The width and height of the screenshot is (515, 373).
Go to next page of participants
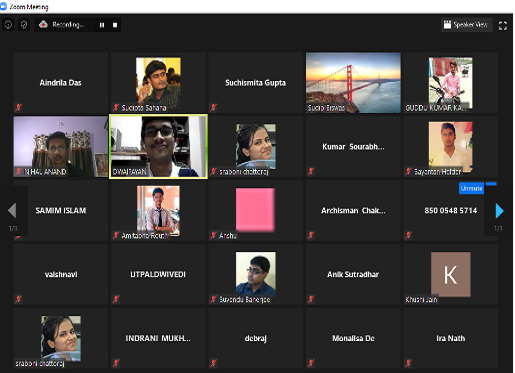(499, 211)
